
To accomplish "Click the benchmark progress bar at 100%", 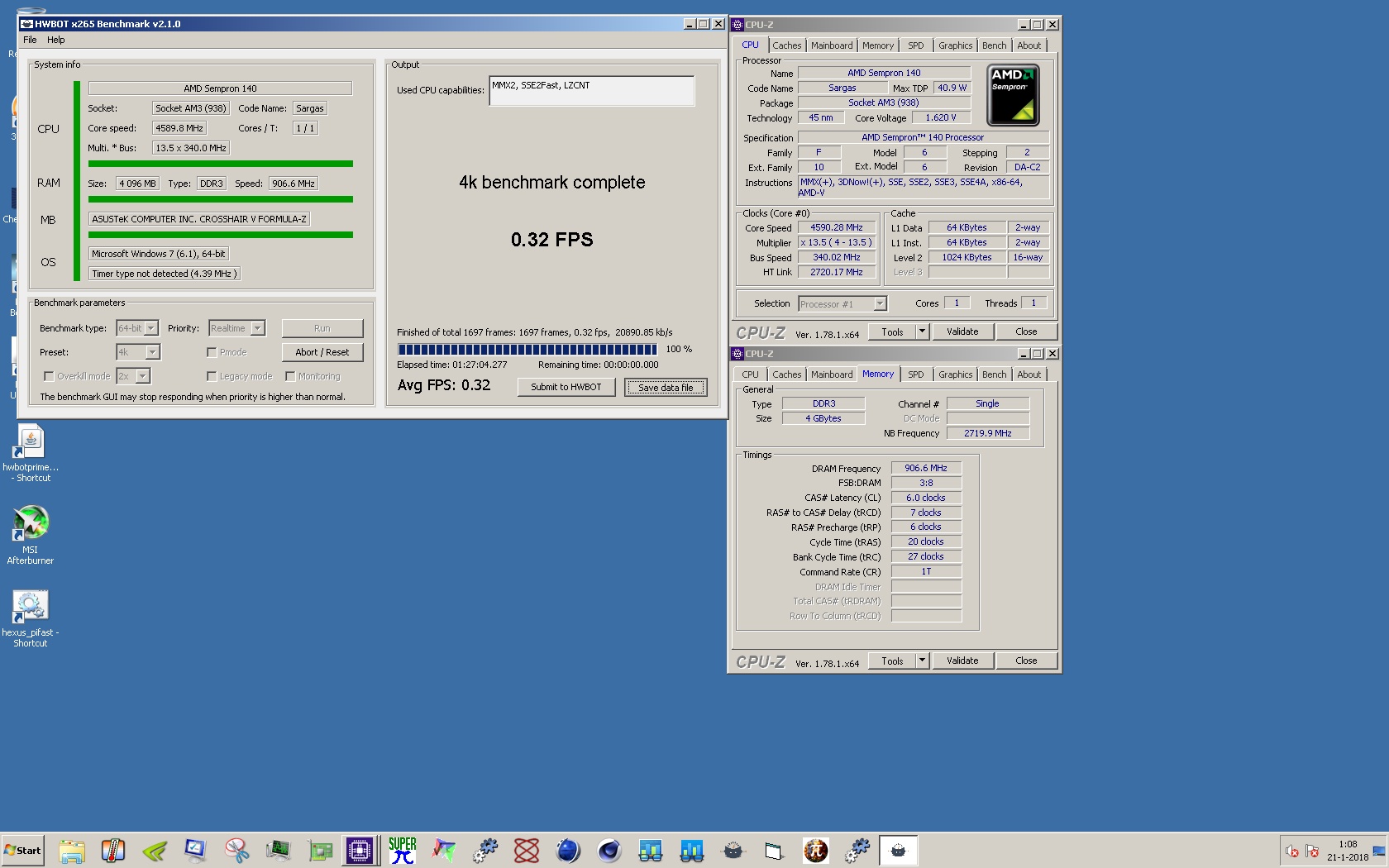I will point(527,349).
